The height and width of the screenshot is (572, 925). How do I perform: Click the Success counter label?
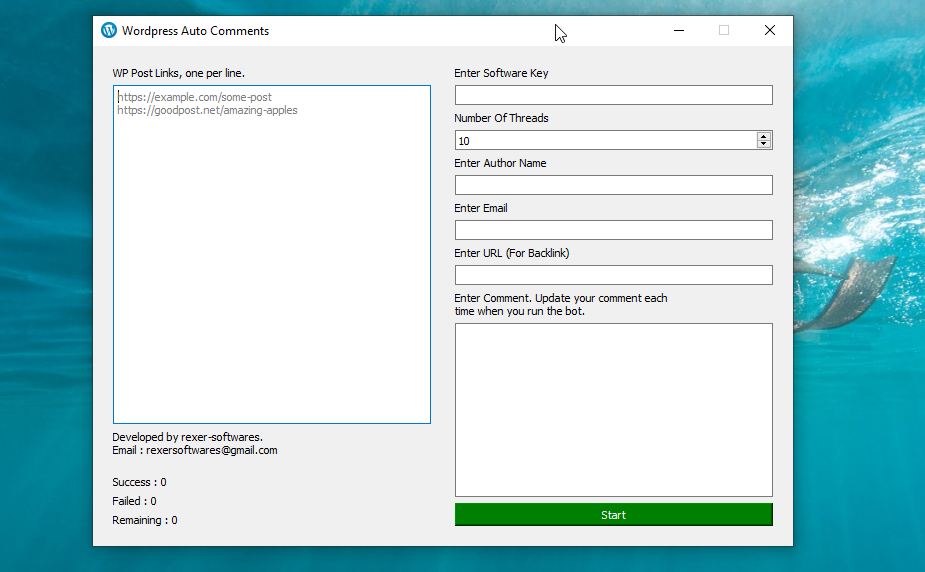pyautogui.click(x=139, y=482)
